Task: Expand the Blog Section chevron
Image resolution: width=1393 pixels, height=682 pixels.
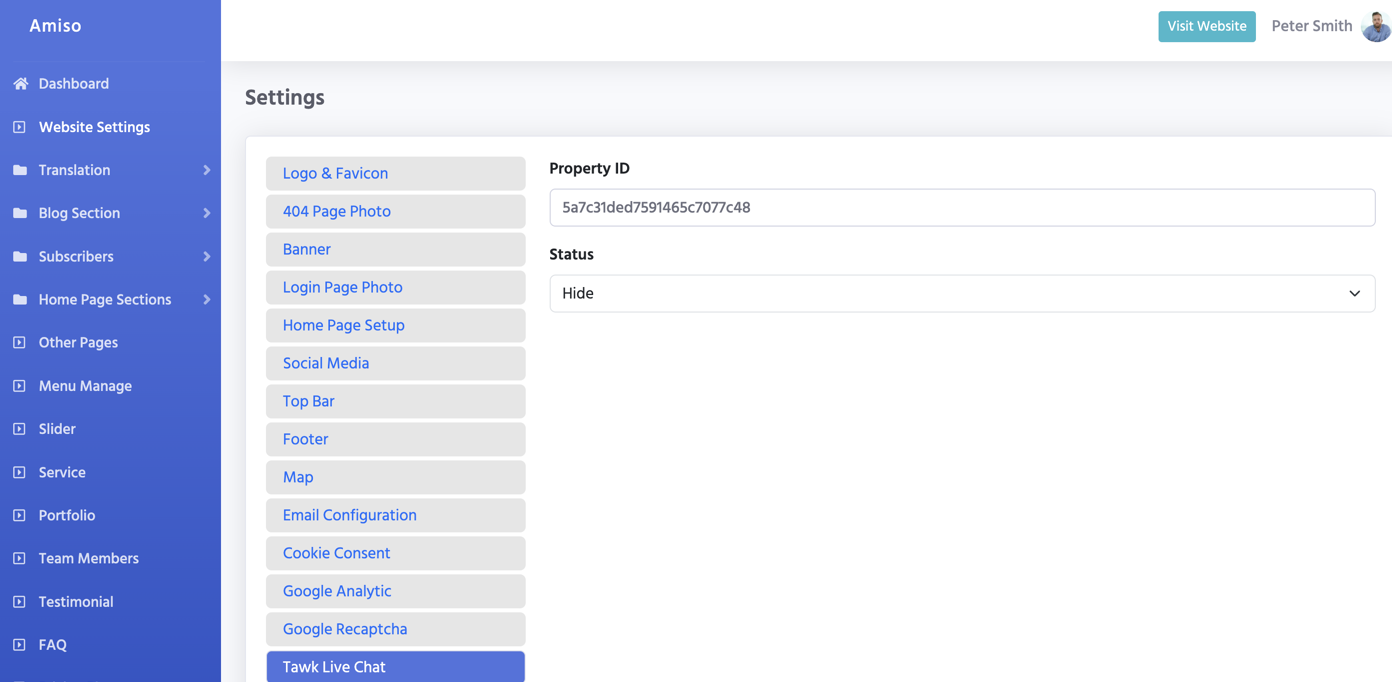Action: (x=206, y=213)
